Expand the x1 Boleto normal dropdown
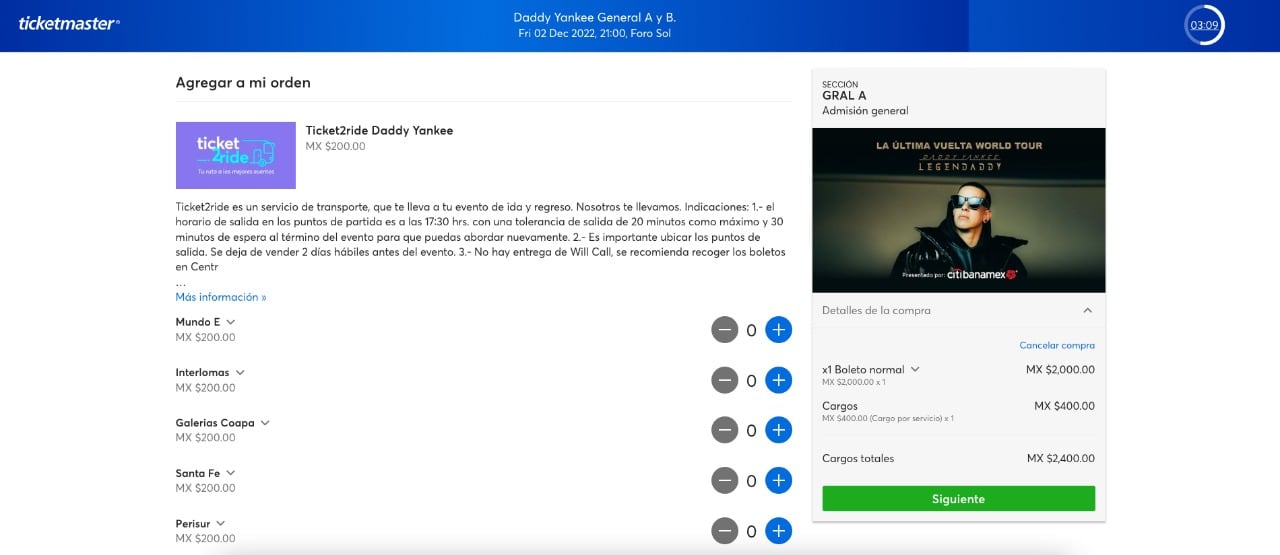The width and height of the screenshot is (1280, 555). coord(914,369)
